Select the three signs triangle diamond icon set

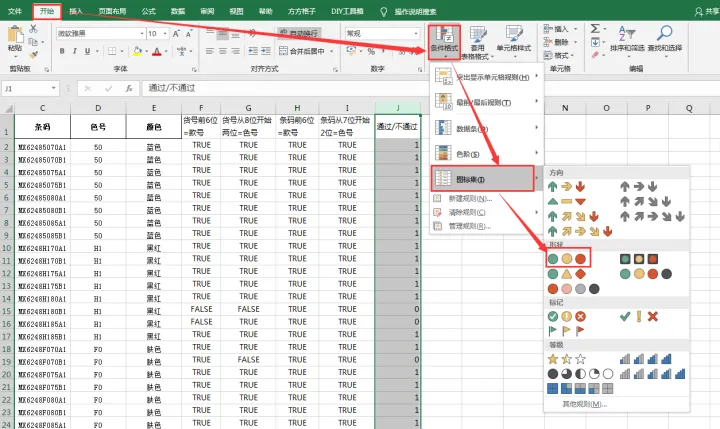567,274
